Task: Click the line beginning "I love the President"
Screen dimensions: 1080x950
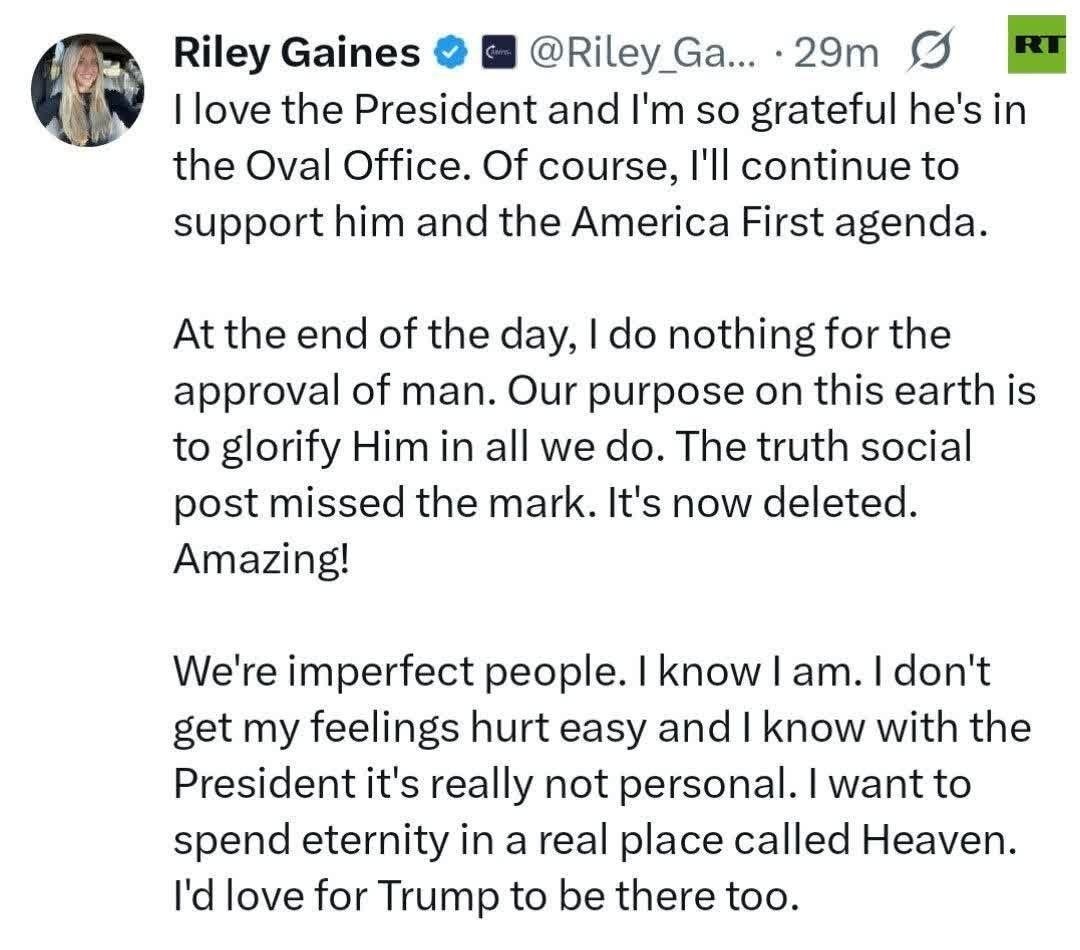Action: (600, 109)
